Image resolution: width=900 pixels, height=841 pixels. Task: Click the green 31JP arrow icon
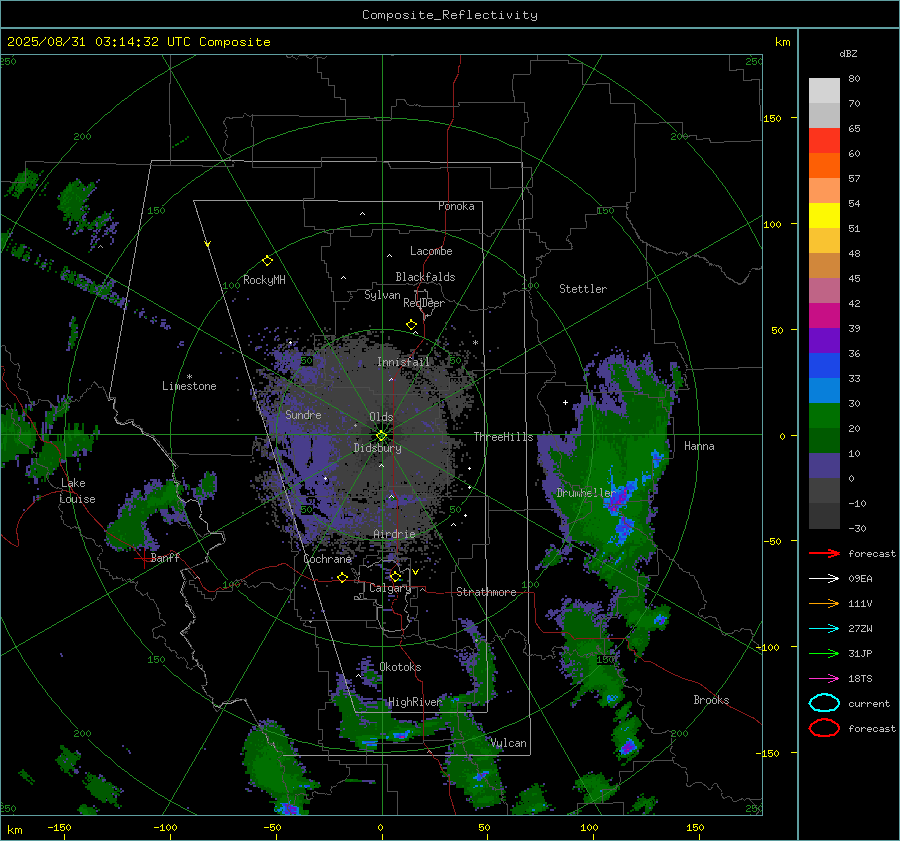pos(824,653)
